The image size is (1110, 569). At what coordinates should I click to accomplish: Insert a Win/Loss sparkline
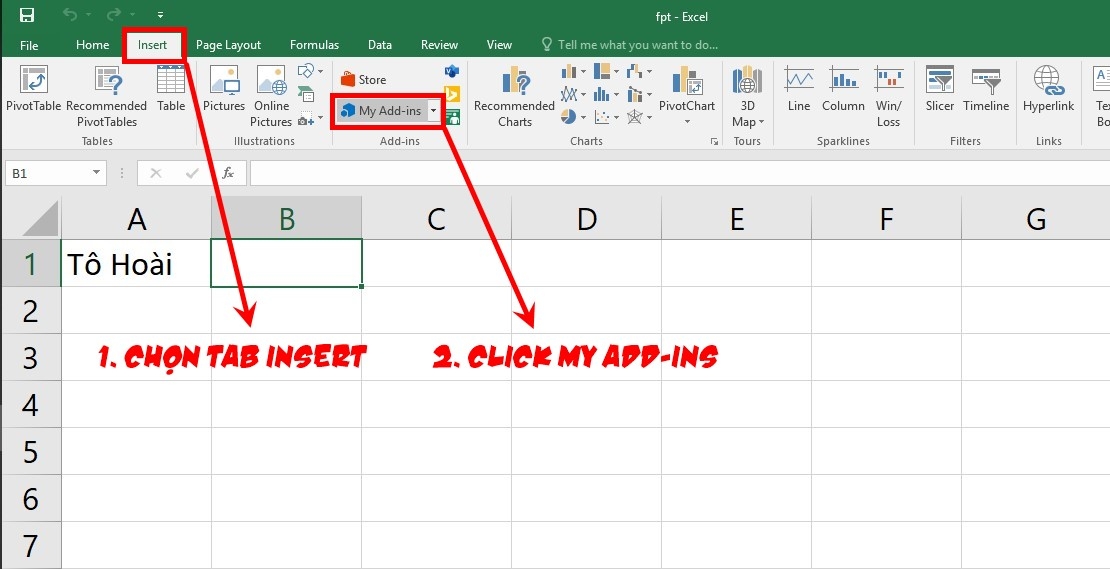tap(888, 96)
